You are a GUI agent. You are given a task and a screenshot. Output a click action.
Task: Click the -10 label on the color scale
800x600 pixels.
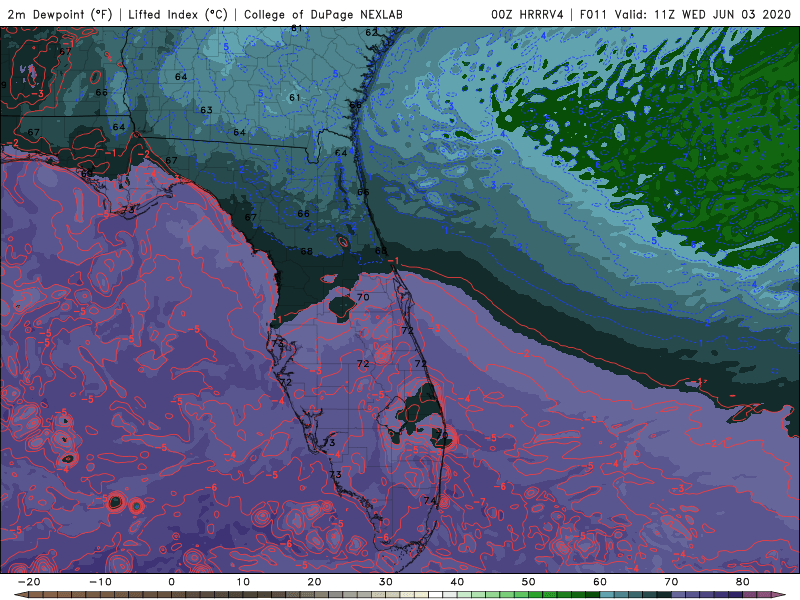click(100, 582)
